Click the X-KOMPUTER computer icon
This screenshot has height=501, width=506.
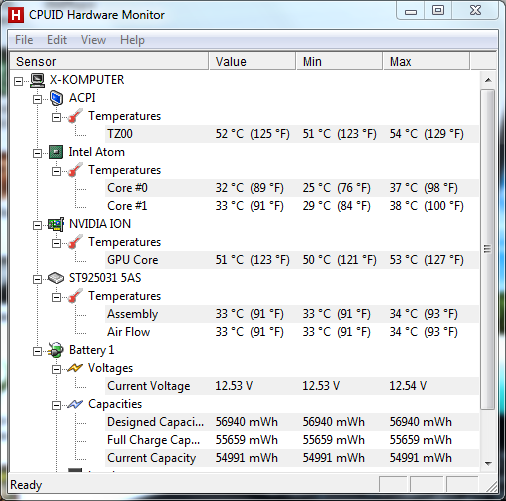point(37,80)
